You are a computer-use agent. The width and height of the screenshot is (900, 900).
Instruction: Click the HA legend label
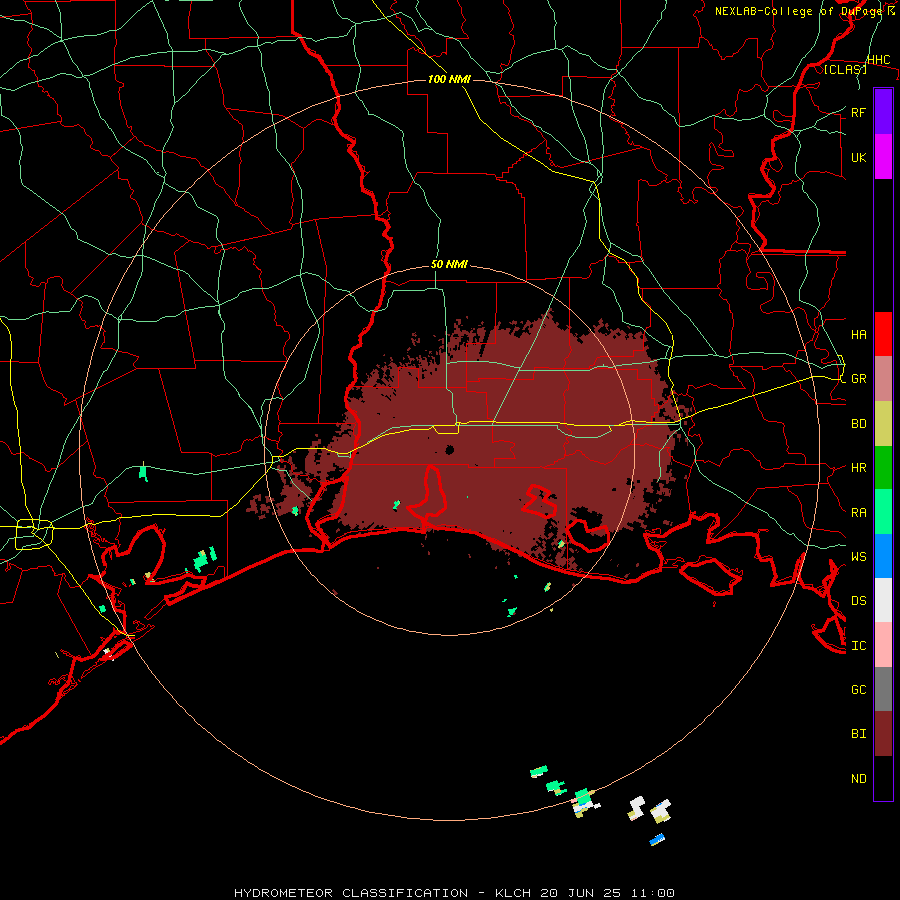858,334
